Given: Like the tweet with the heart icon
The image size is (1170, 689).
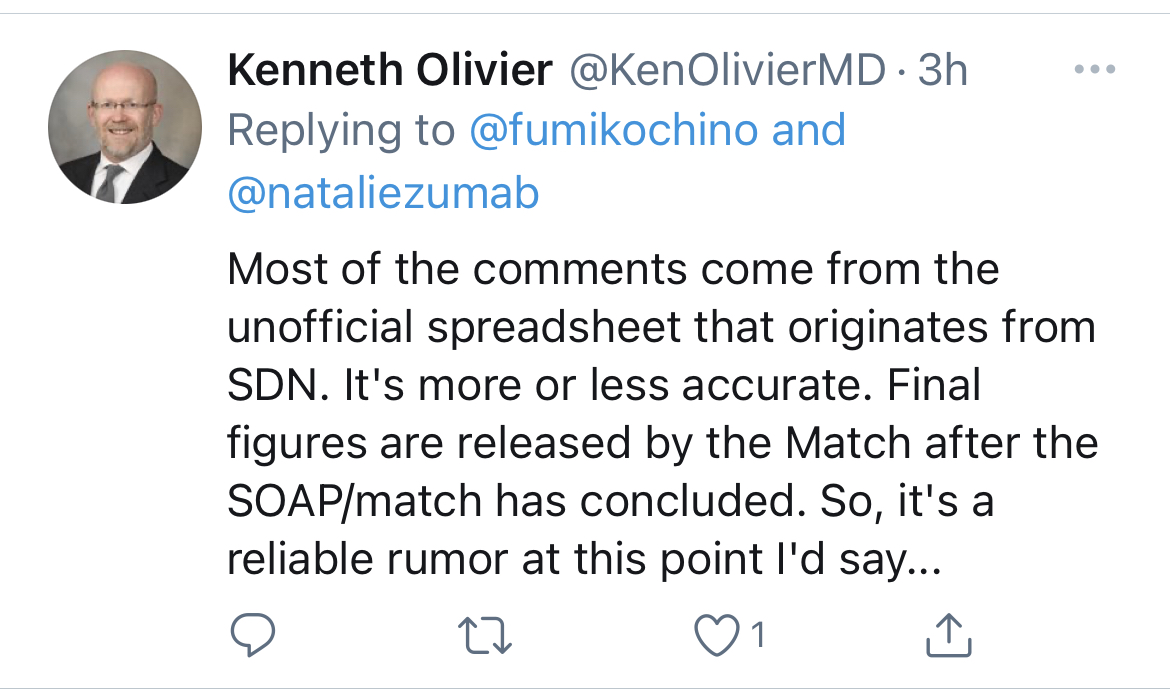Looking at the screenshot, I should [x=716, y=634].
